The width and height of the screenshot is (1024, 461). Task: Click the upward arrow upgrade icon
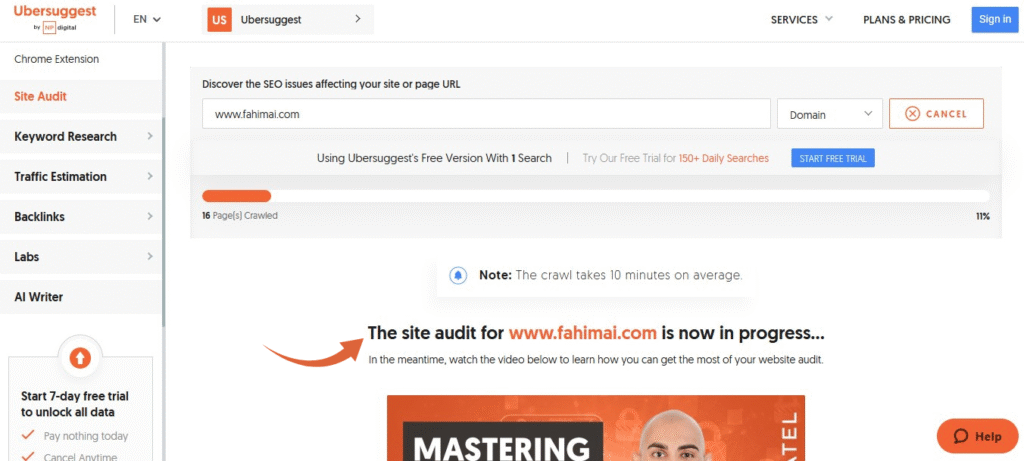click(x=80, y=357)
